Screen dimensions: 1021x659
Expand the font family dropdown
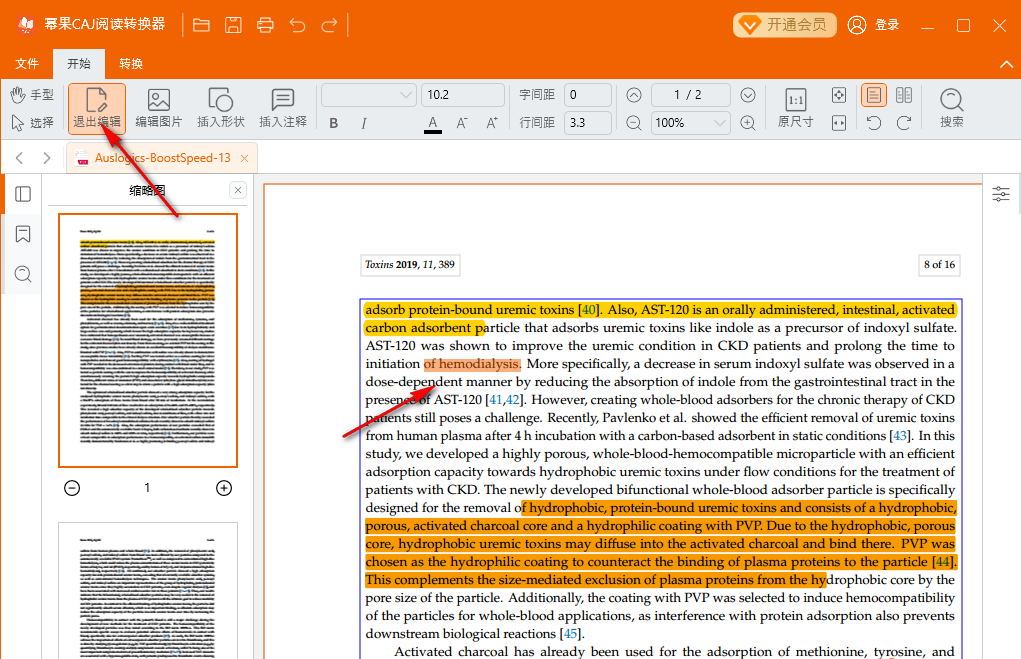click(x=368, y=95)
